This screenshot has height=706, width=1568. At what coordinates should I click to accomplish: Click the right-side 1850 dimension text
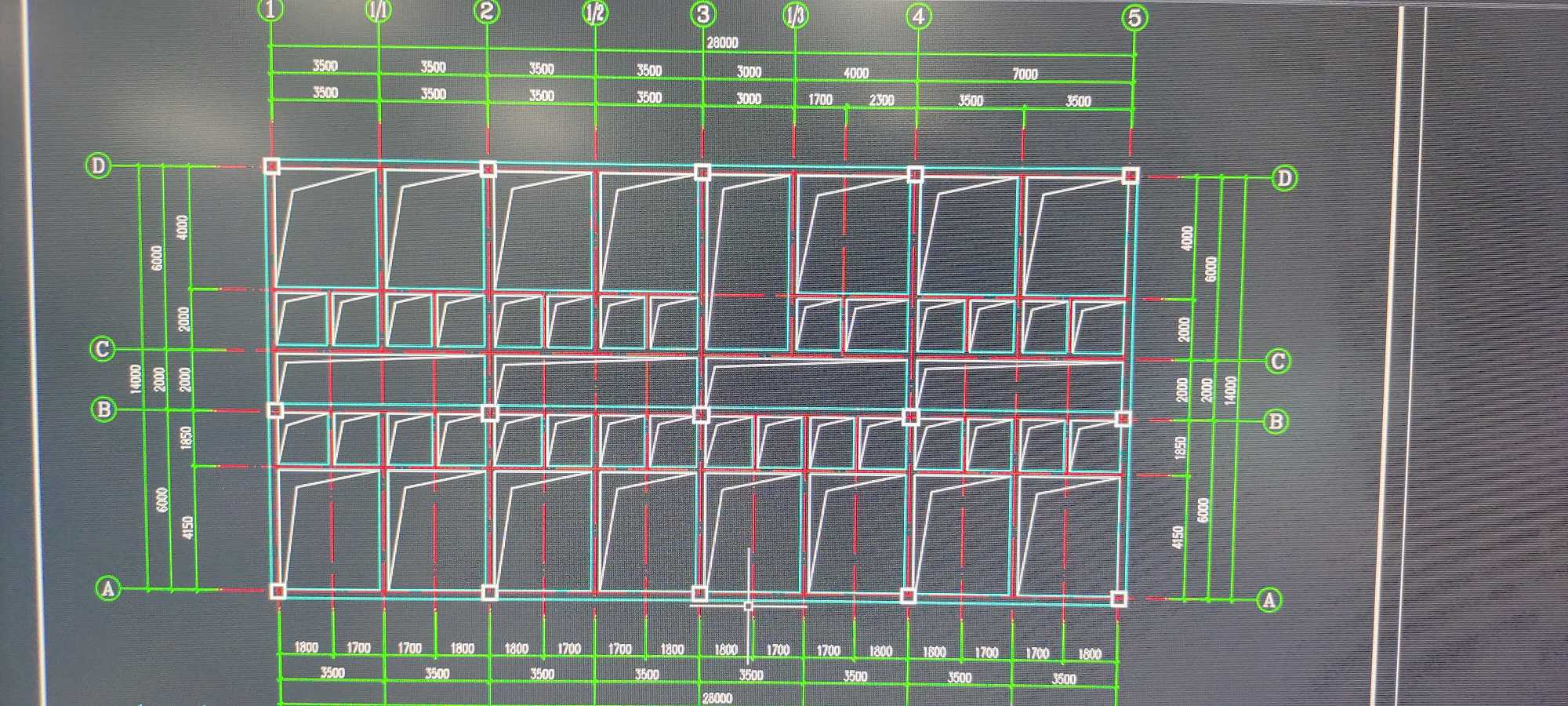pos(1180,449)
